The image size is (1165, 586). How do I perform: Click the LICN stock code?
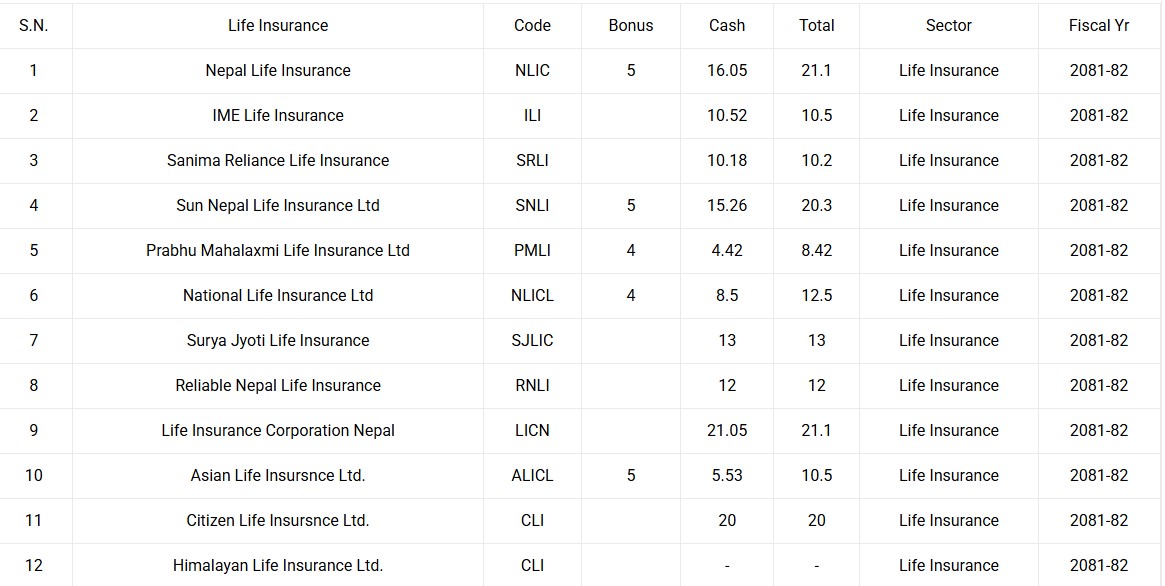click(532, 430)
